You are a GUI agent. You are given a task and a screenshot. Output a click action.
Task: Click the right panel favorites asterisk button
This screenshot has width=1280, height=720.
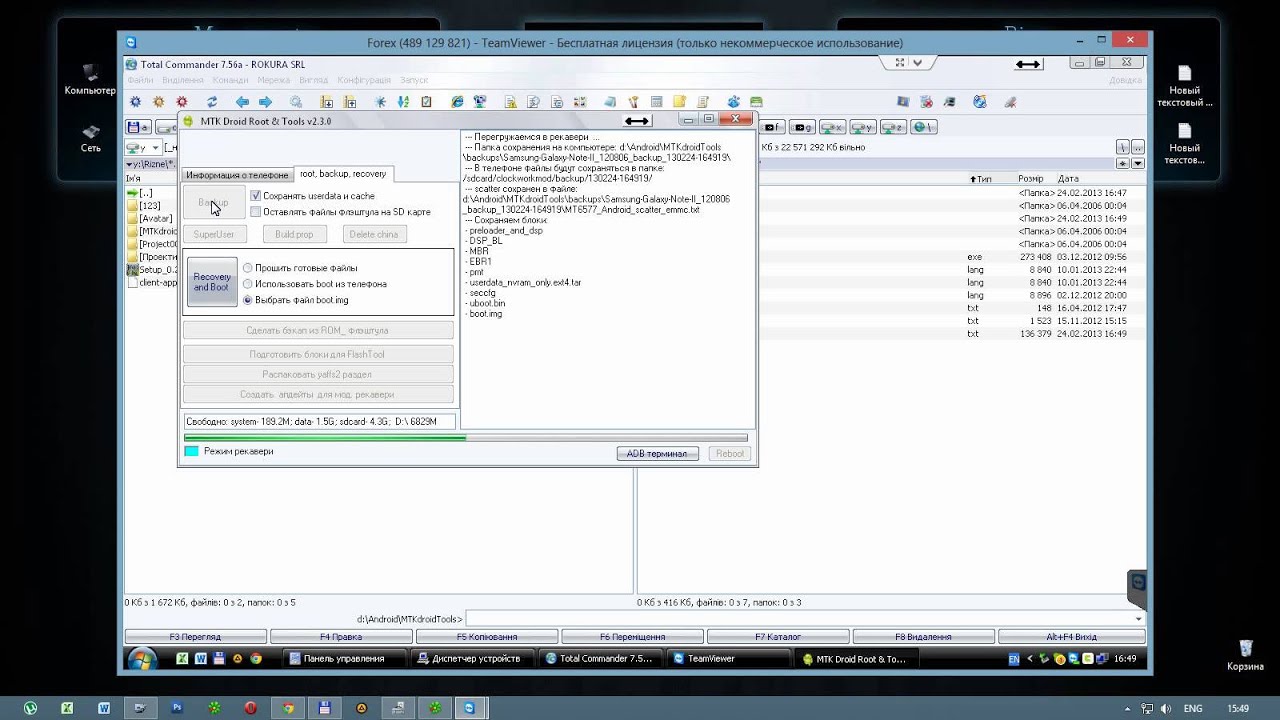(x=1122, y=163)
